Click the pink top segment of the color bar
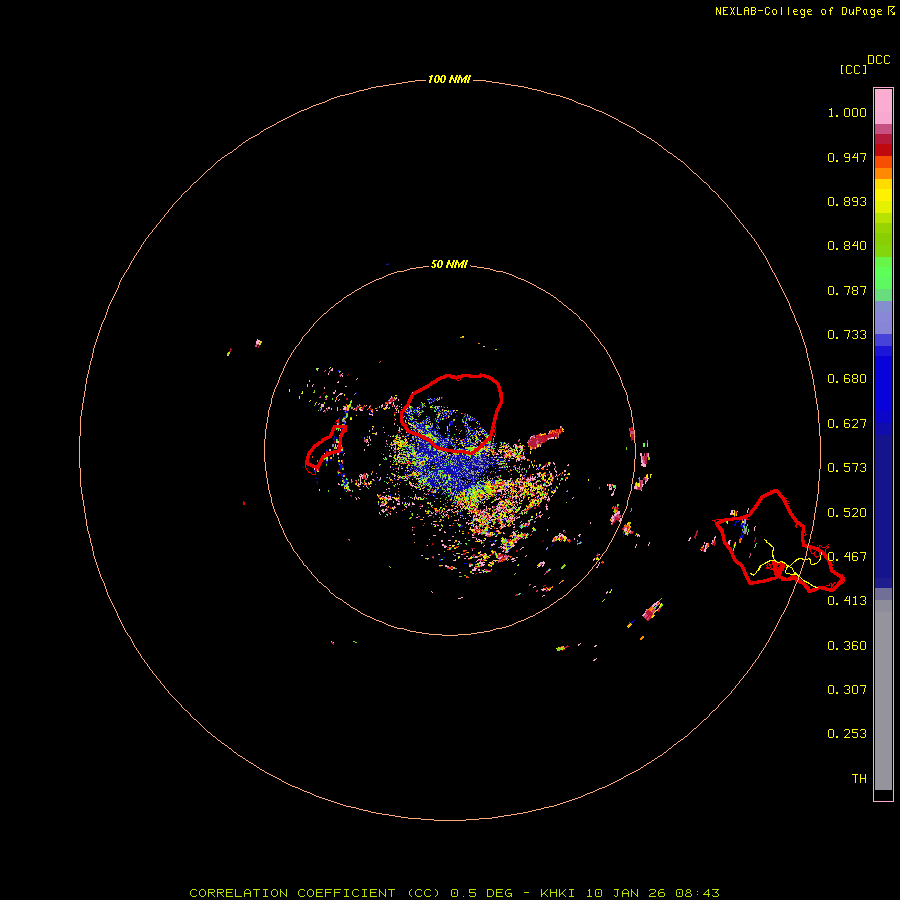This screenshot has width=900, height=900. tap(883, 107)
